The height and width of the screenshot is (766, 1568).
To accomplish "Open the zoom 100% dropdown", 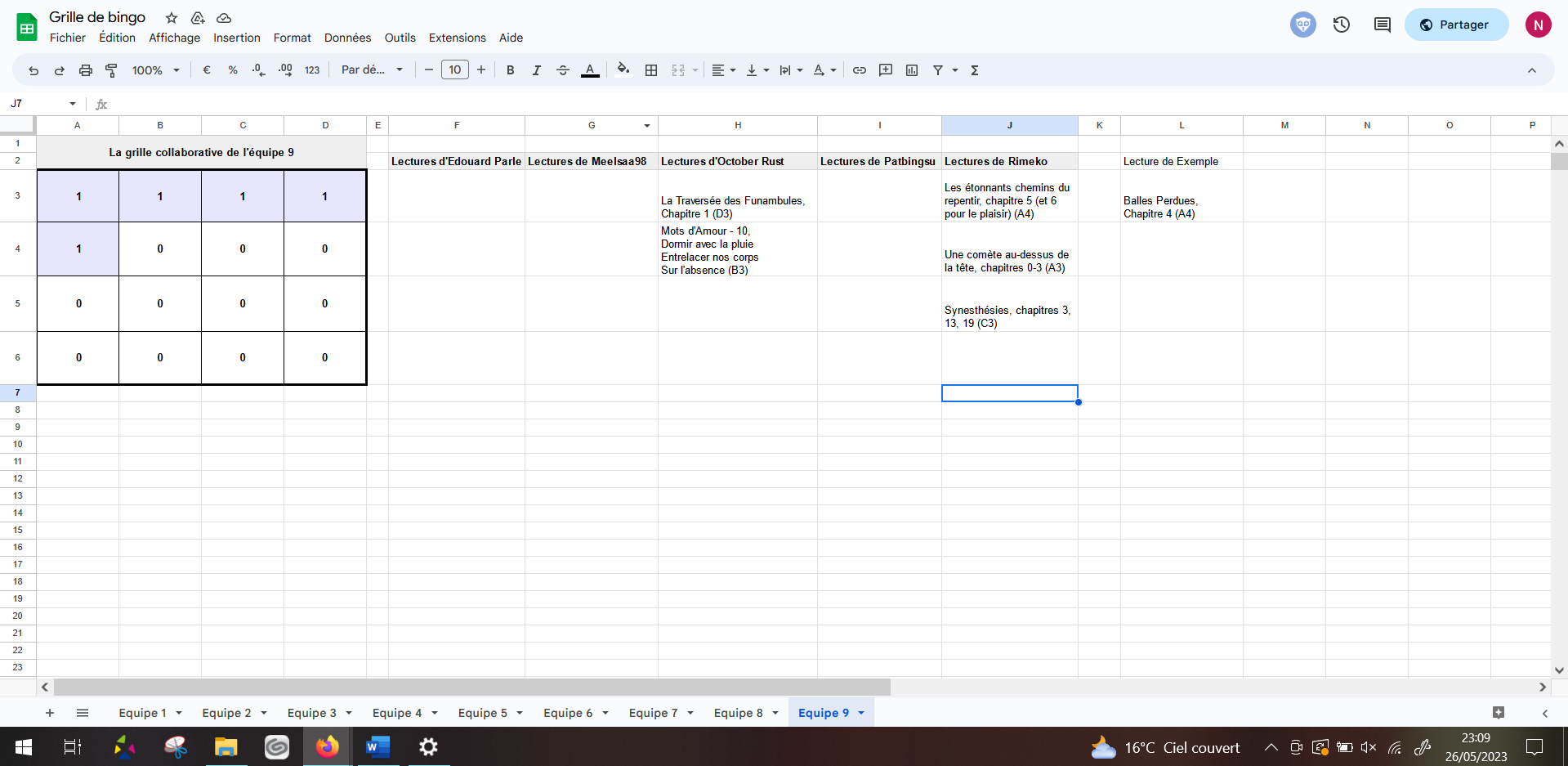I will click(x=155, y=70).
